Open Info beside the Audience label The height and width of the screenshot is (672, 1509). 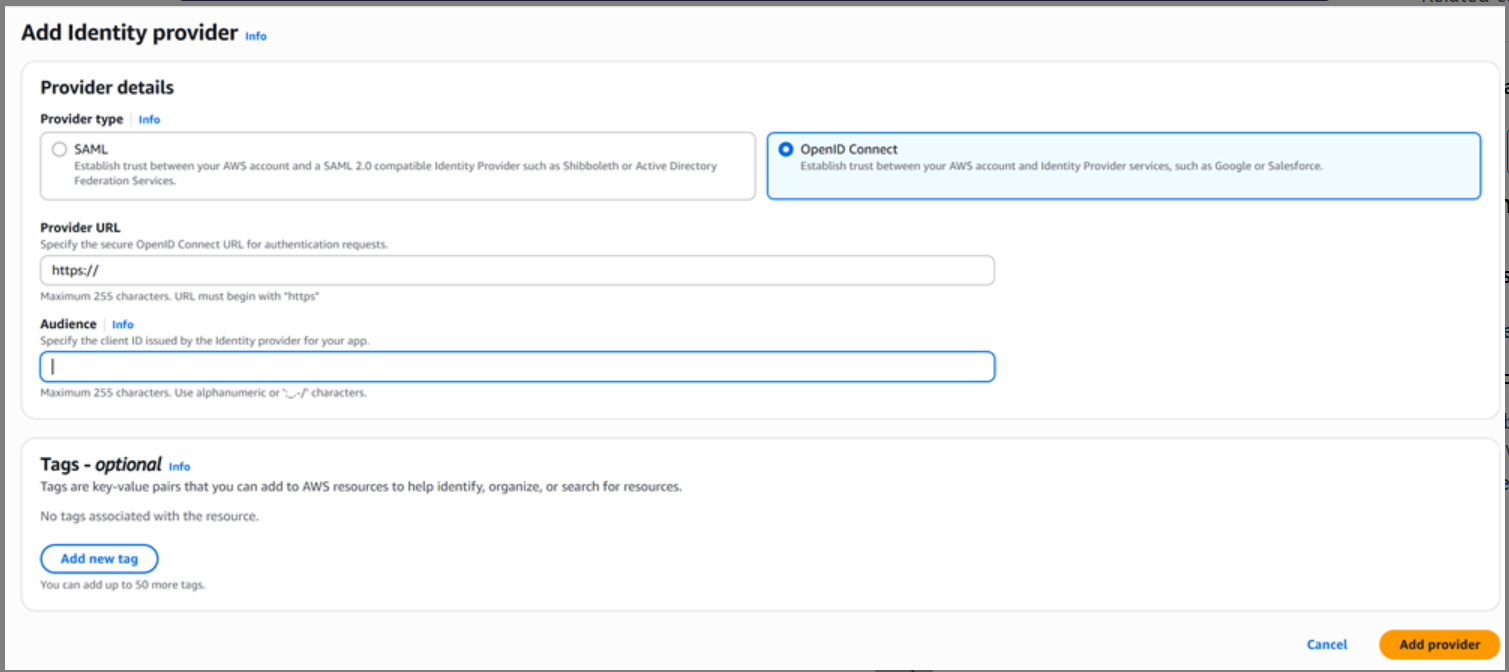[x=122, y=324]
